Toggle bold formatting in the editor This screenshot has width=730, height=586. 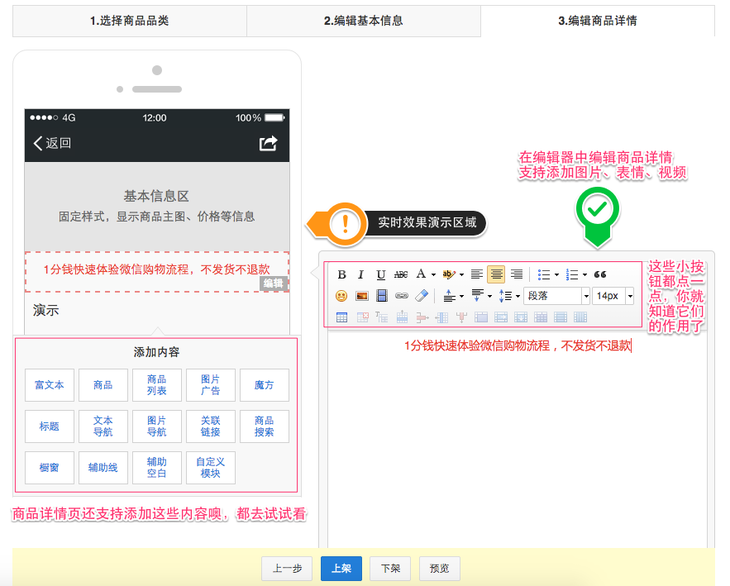[341, 275]
